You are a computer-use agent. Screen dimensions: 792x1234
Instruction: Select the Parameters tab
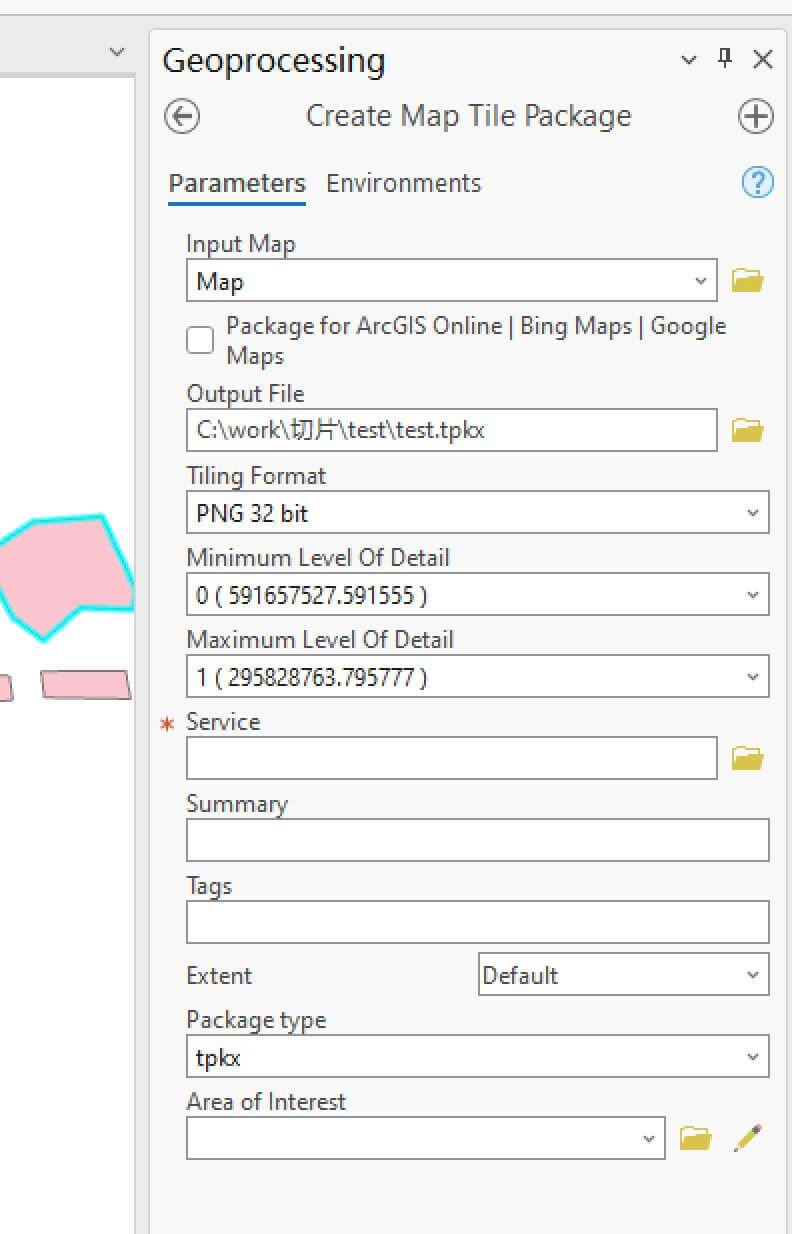tap(237, 184)
